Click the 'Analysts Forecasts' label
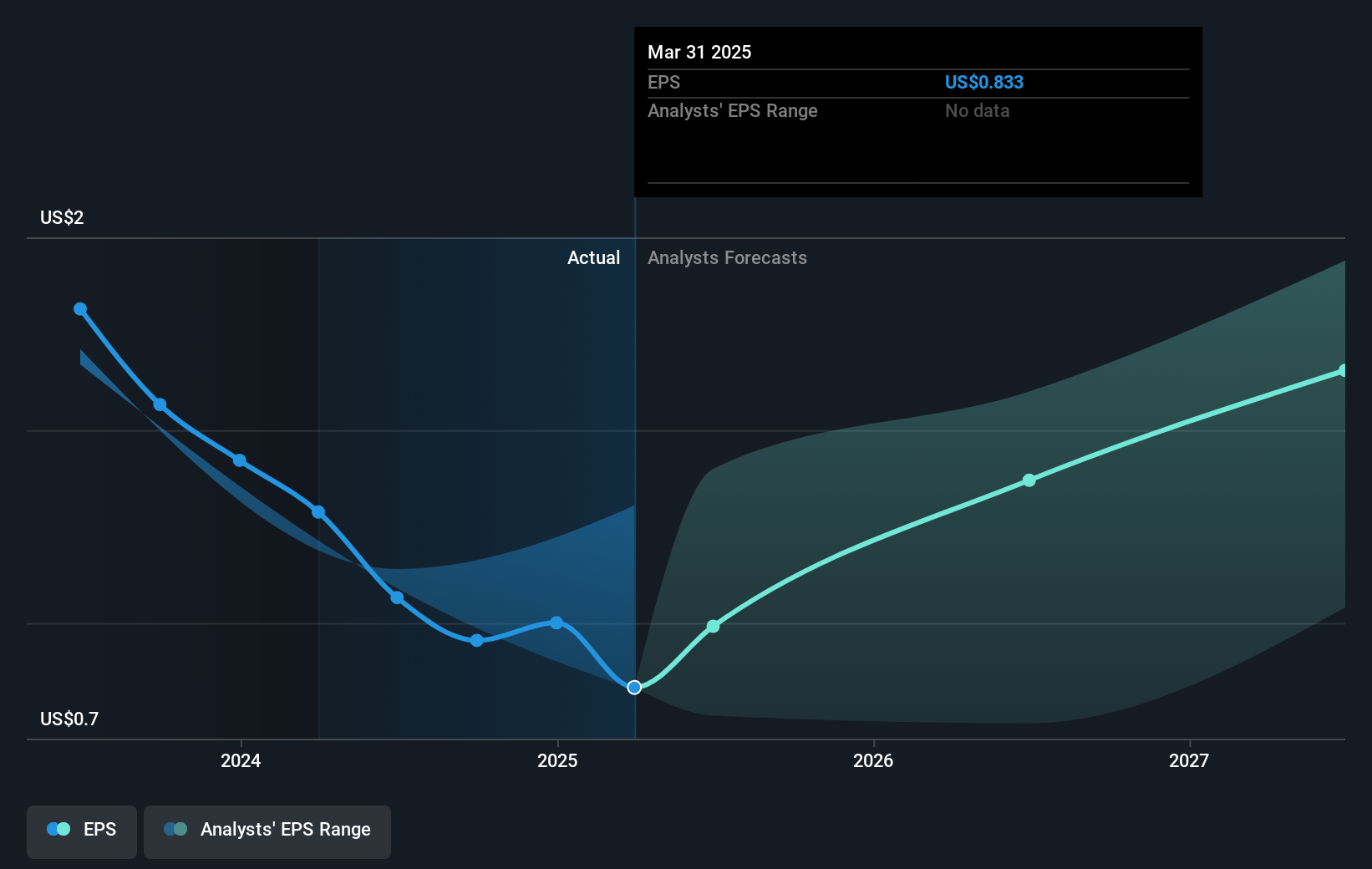This screenshot has width=1372, height=869. coord(727,258)
